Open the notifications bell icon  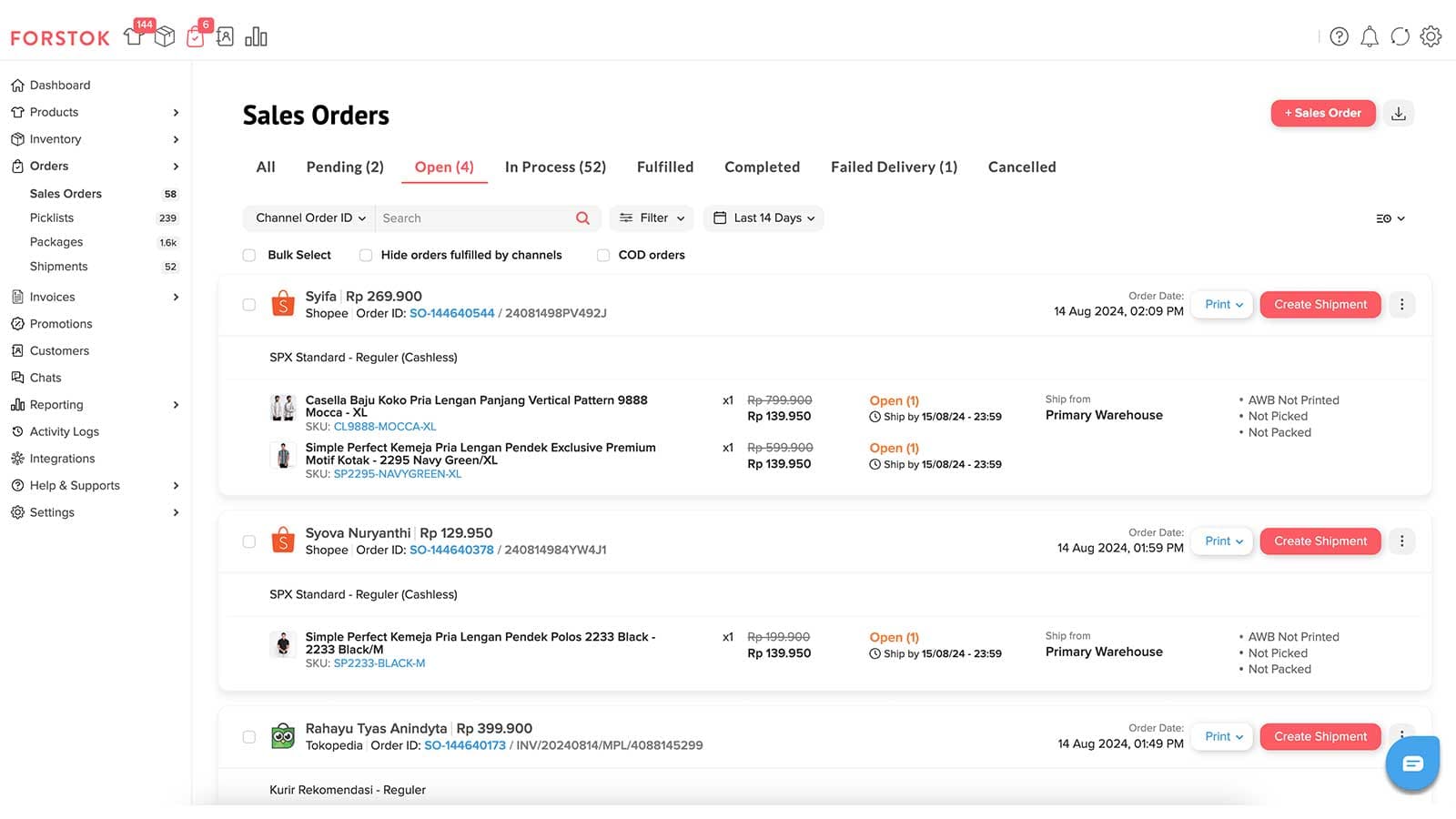click(x=1369, y=36)
